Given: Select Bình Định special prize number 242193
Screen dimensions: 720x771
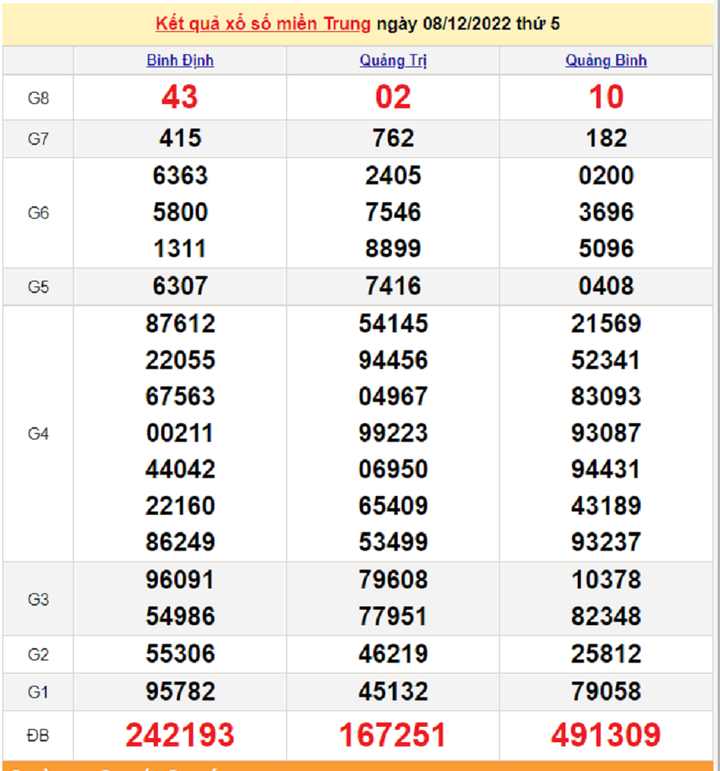Looking at the screenshot, I should pos(180,736).
